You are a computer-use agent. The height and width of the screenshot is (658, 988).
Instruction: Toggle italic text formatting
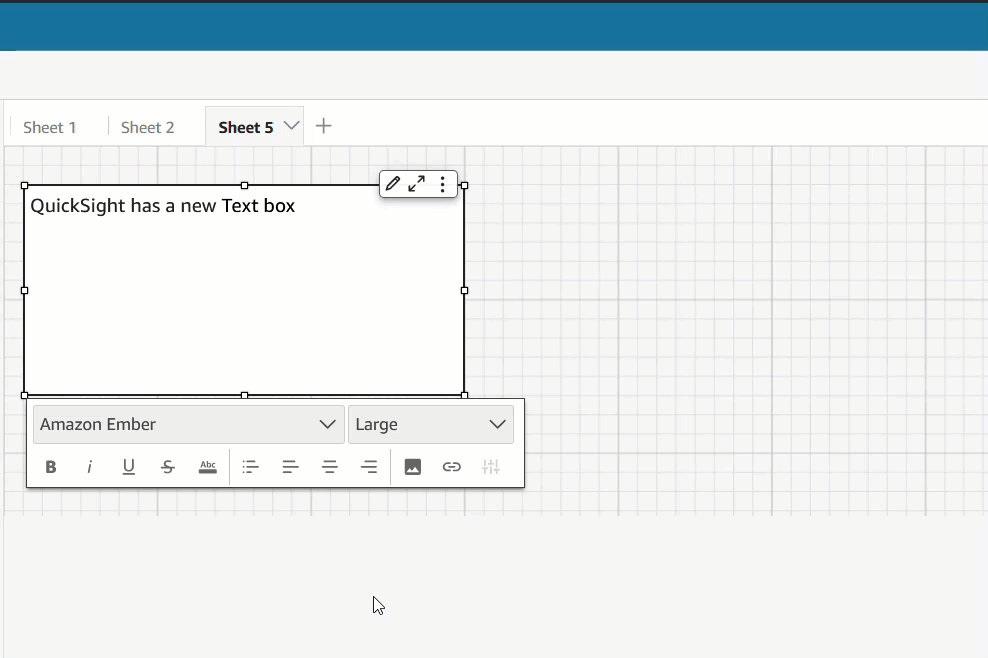tap(89, 467)
